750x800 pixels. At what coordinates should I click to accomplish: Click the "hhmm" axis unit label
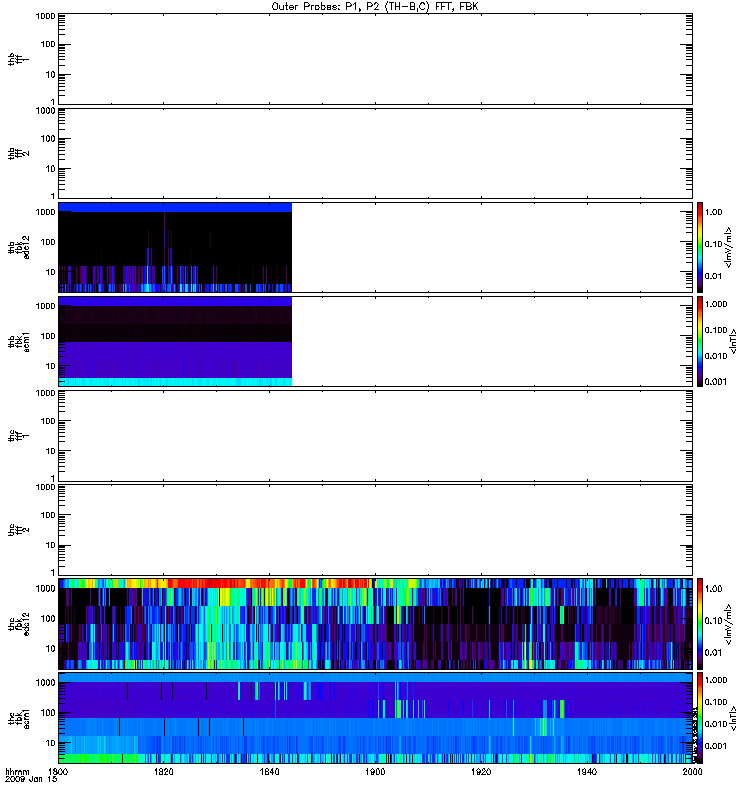coord(17,772)
